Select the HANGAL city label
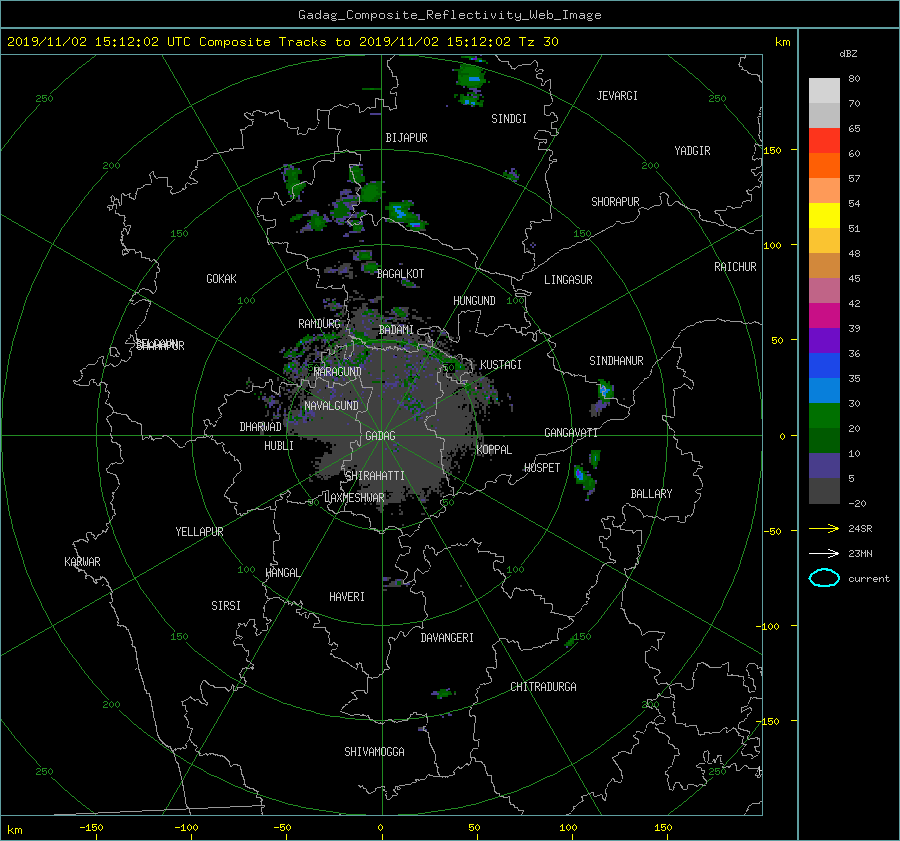Viewport: 900px width, 841px height. point(283,573)
